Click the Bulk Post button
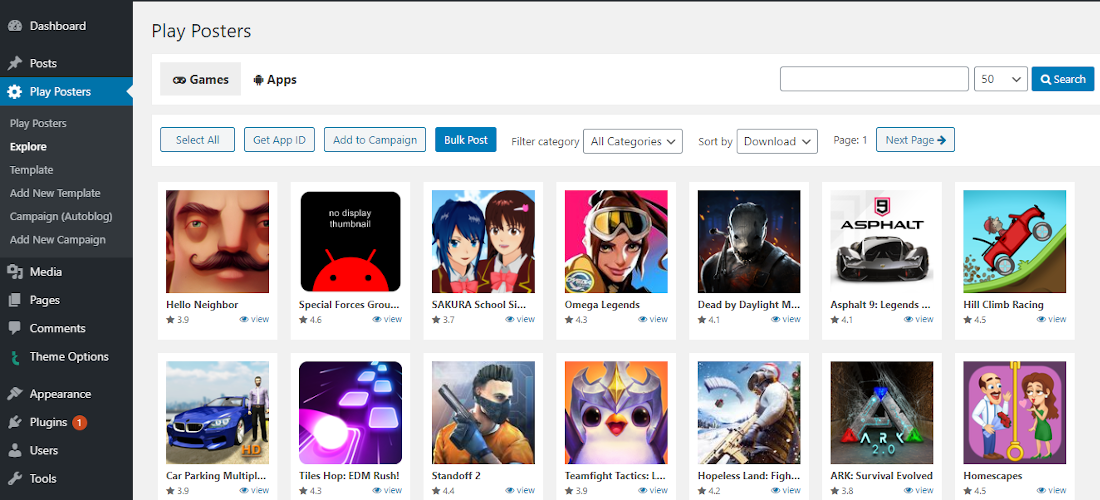The height and width of the screenshot is (500, 1100). 466,140
